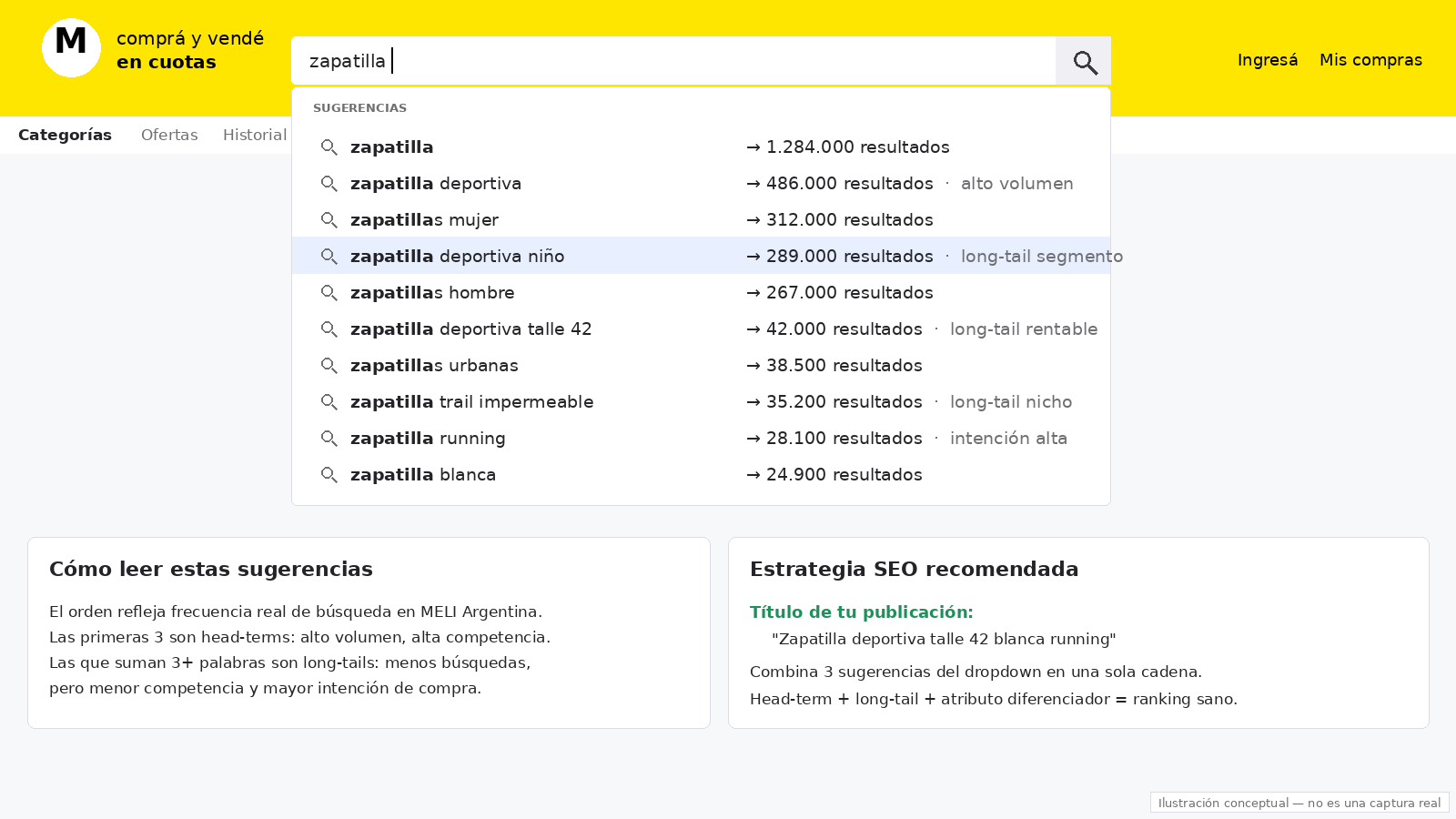Choose suggestion 'zapatilla deportiva talle 42'

coord(470,329)
